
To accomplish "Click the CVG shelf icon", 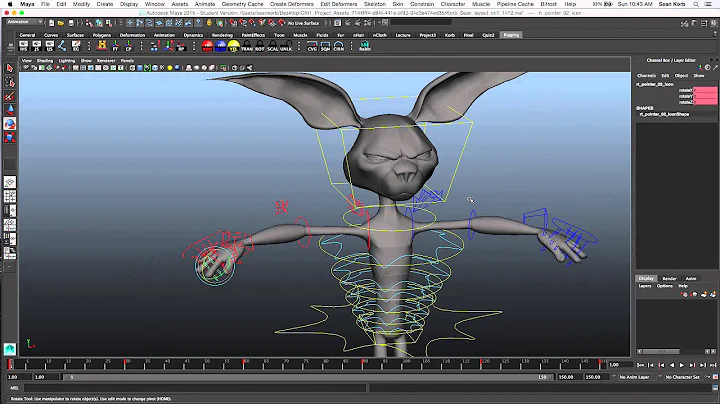I will 312,46.
